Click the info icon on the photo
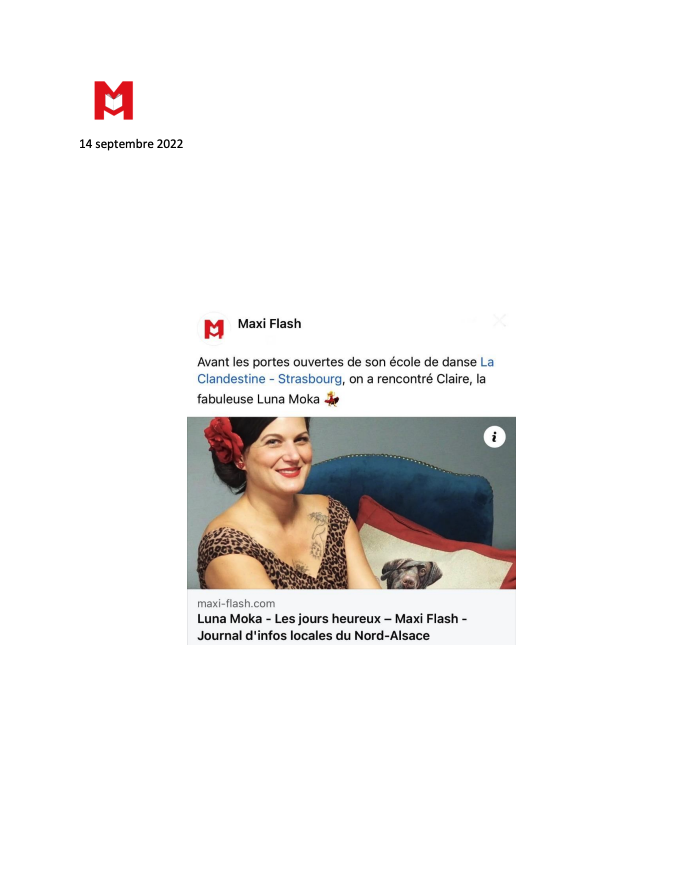 point(494,437)
